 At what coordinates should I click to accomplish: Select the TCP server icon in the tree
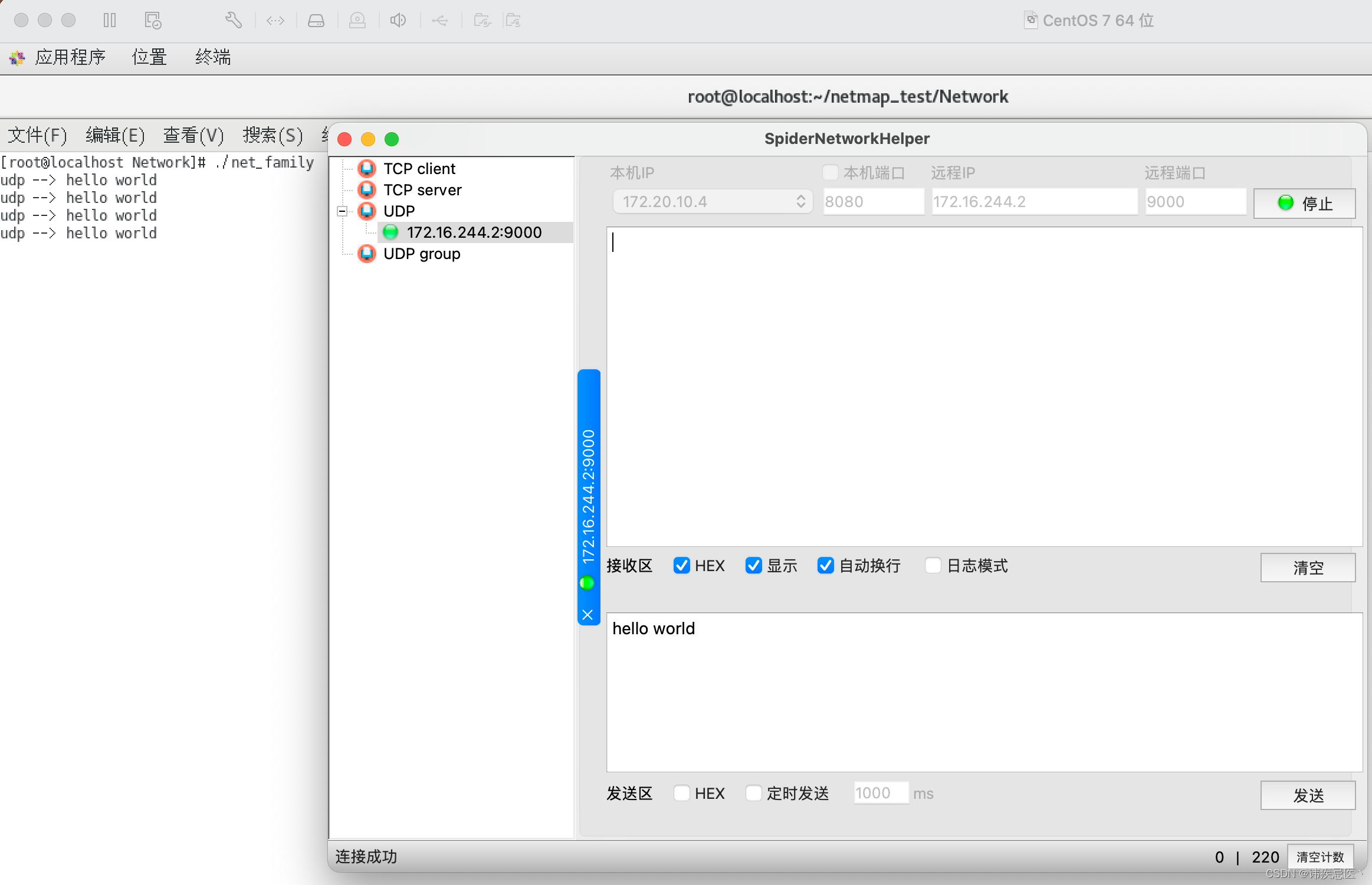[367, 189]
